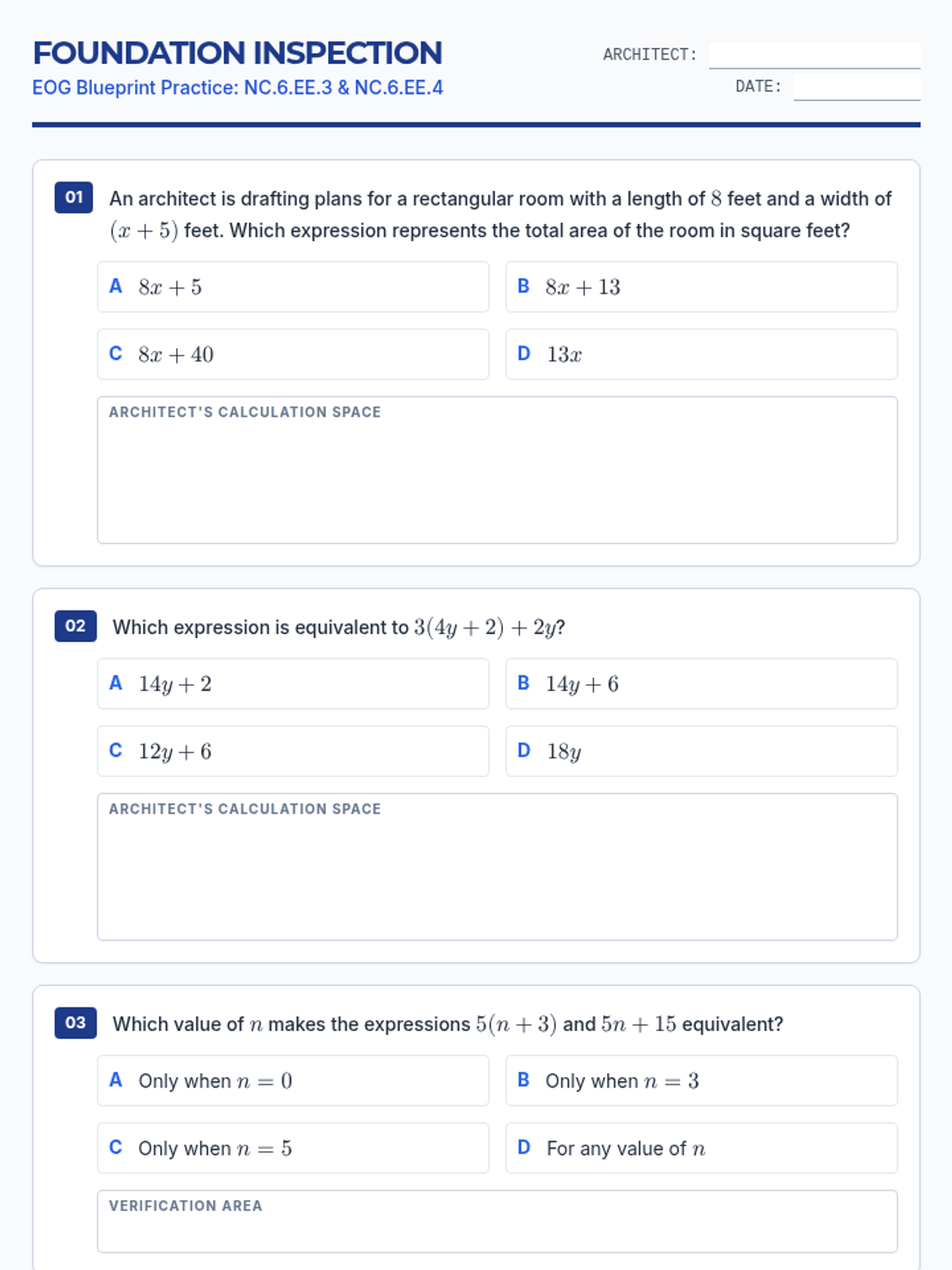Select answer A '8x + 5' for question 01

coord(293,287)
